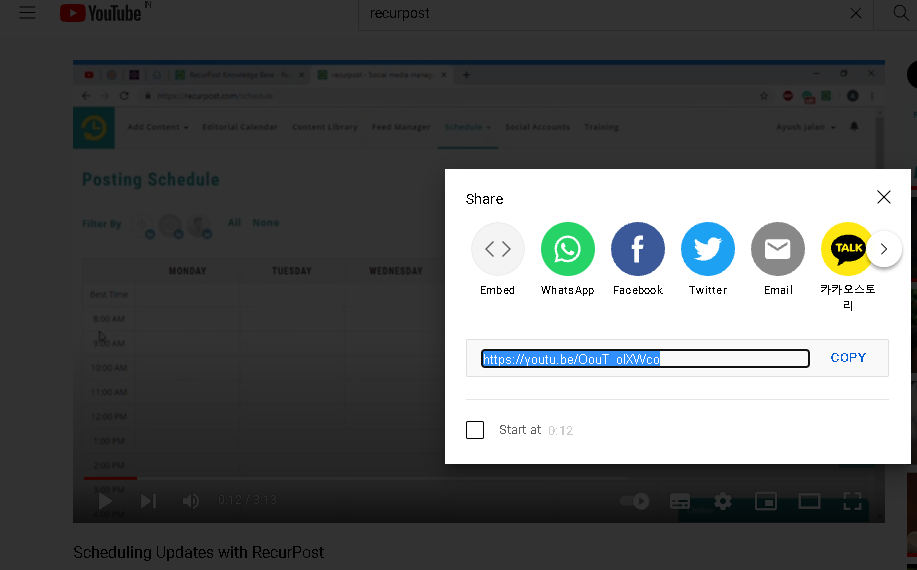The width and height of the screenshot is (917, 570).
Task: Open Editorial Calendar tab in video
Action: coord(240,127)
